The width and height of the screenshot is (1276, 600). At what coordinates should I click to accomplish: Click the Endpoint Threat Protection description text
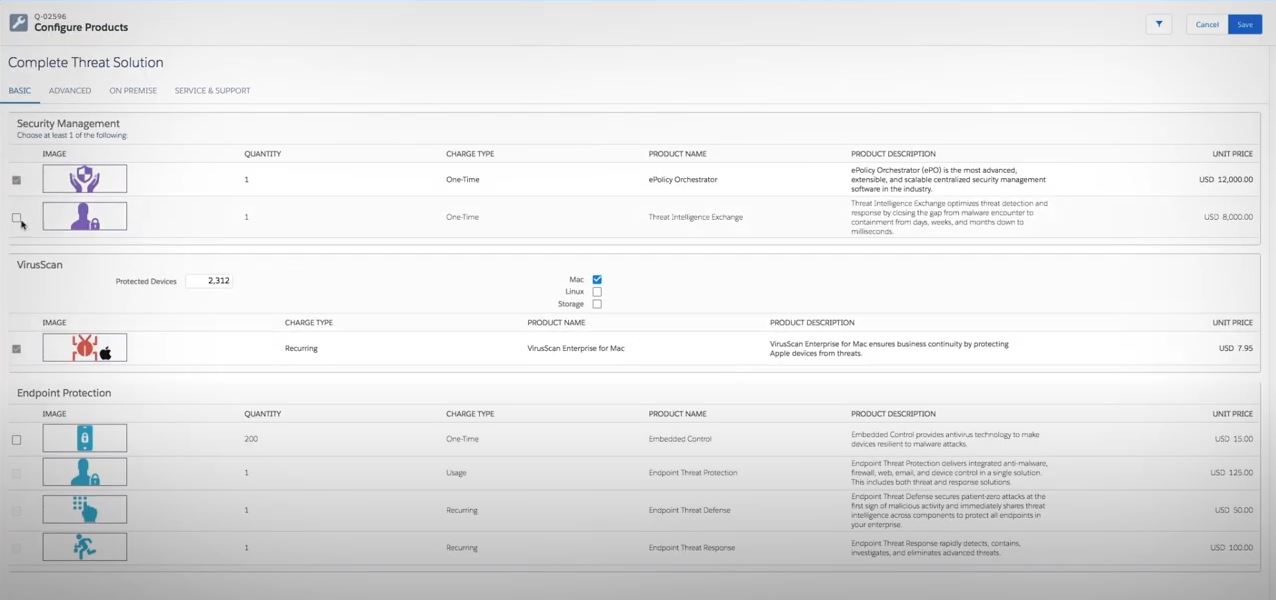point(949,473)
